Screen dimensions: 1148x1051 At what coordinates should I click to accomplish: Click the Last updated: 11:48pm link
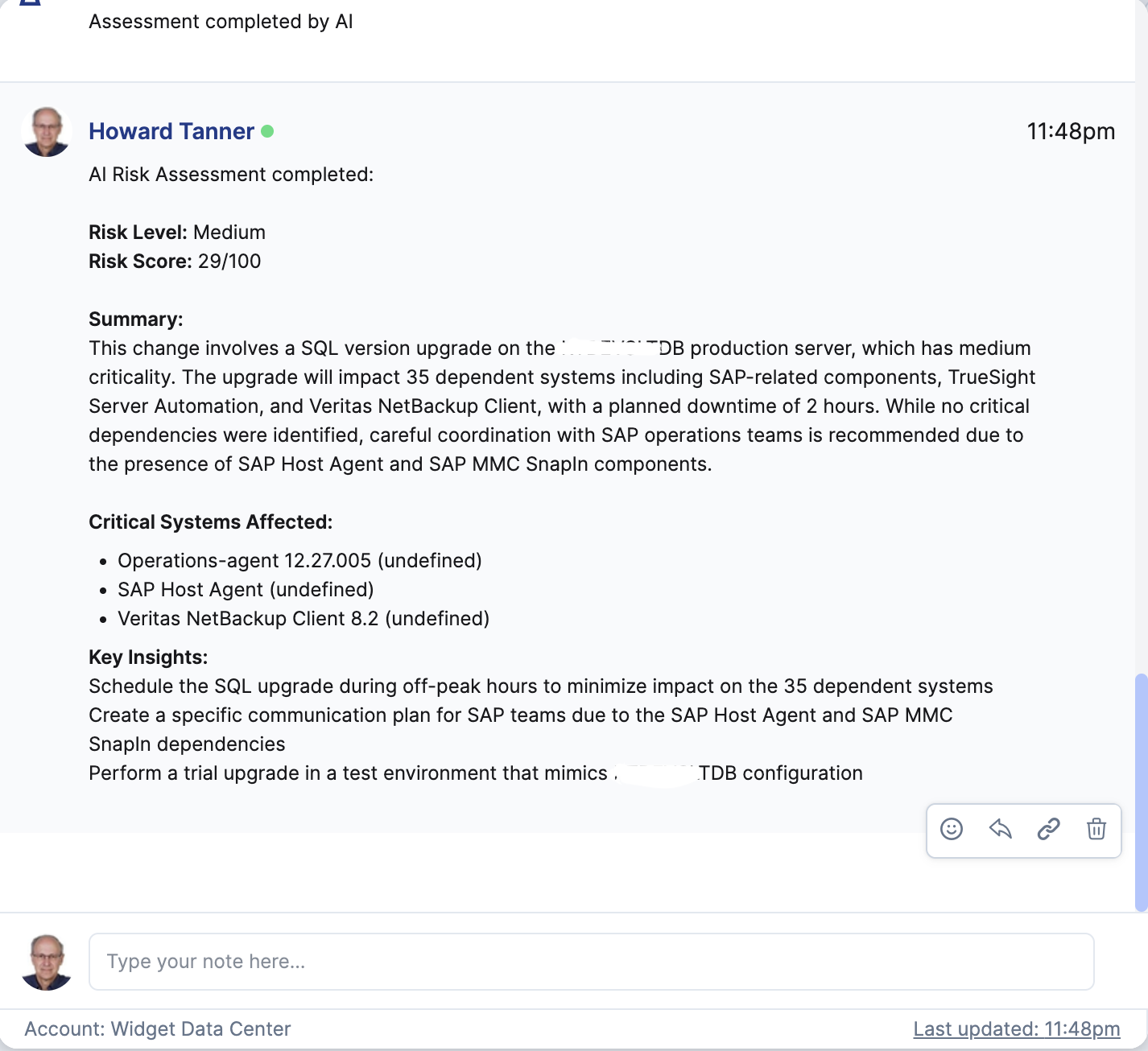(1014, 1028)
